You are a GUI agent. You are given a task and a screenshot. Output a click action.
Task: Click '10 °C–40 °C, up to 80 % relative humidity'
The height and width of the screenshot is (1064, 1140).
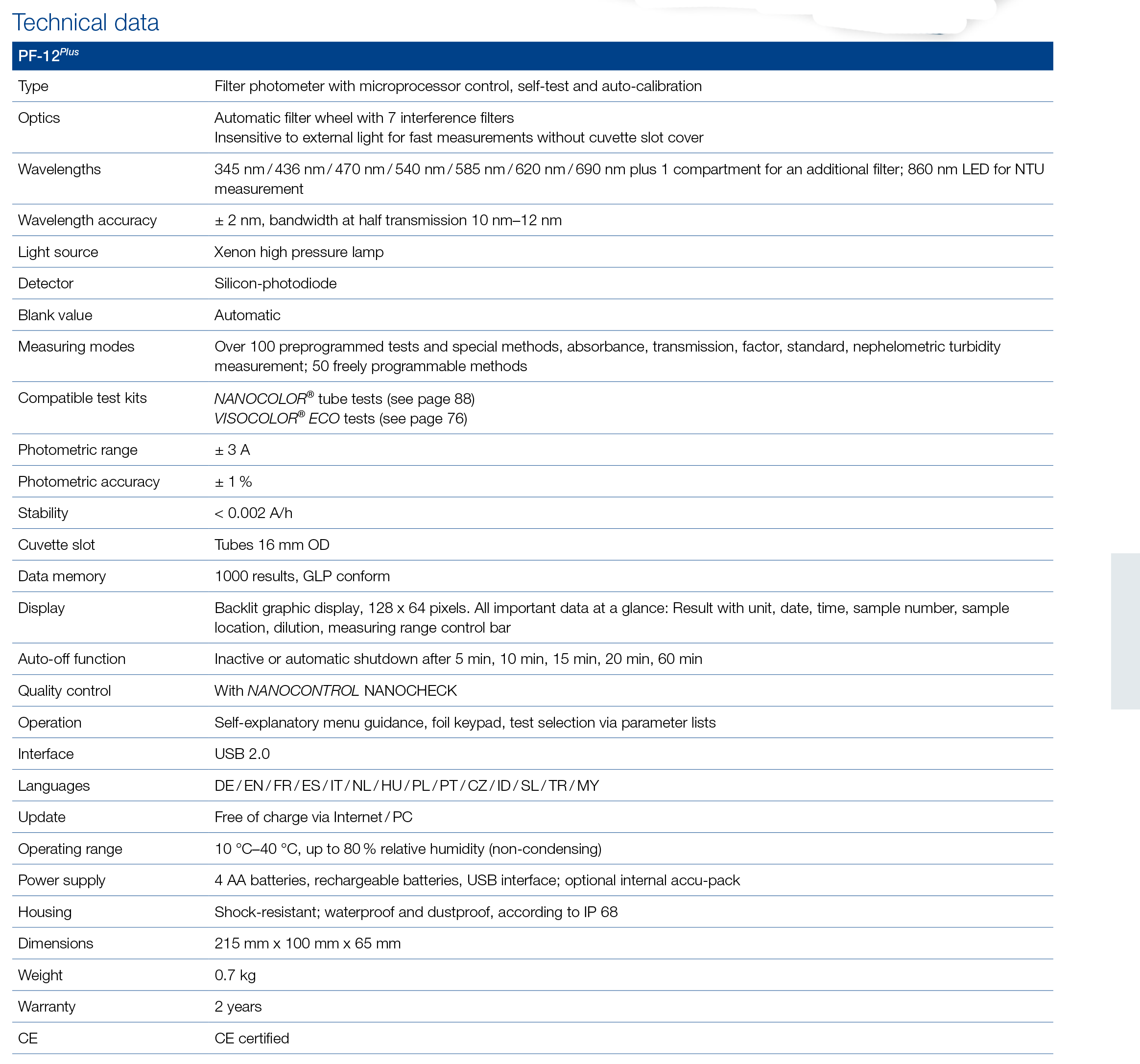[408, 849]
